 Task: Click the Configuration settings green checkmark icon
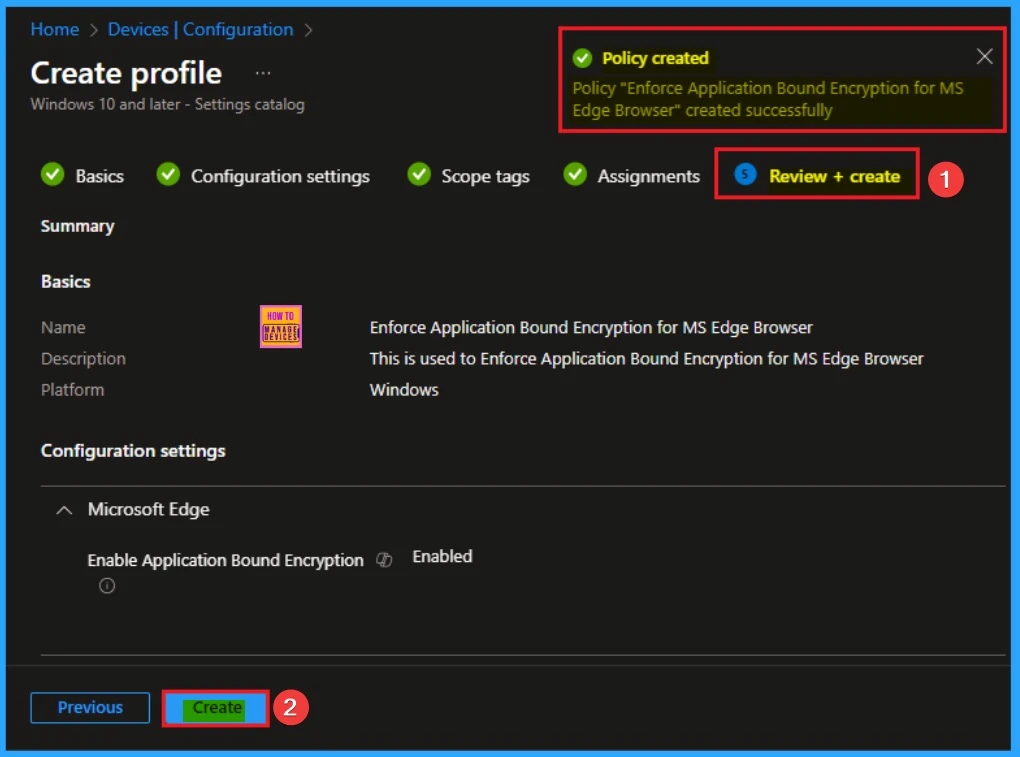click(168, 174)
